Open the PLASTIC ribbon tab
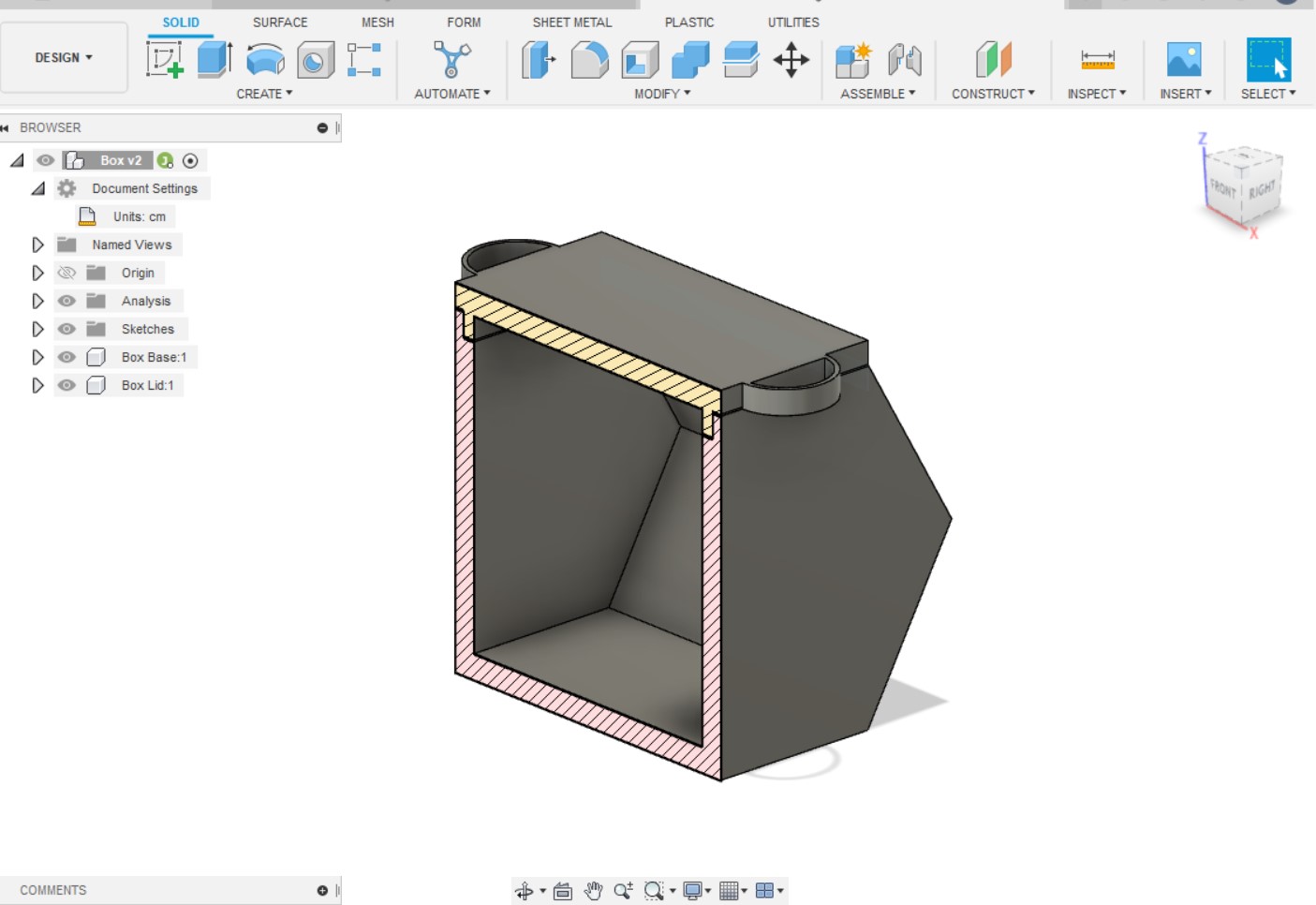Viewport: 1316px width, 905px height. (689, 22)
